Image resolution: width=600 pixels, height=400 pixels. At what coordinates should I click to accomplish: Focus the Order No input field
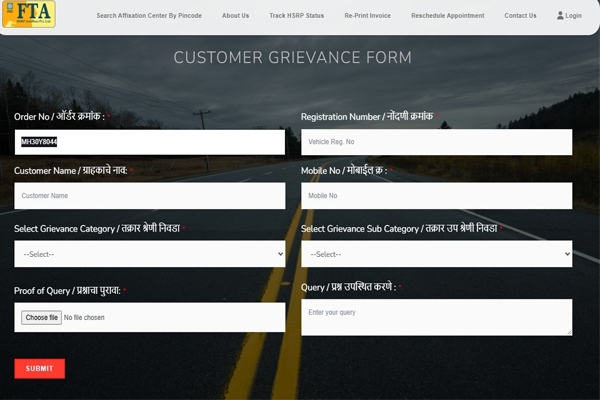point(150,142)
